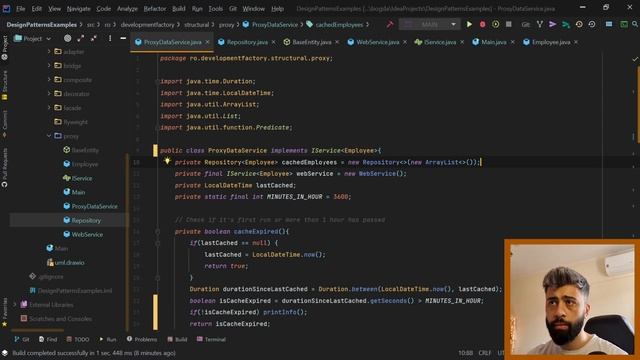Run the configuration with green play icon
The height and width of the screenshot is (360, 640).
point(469,24)
